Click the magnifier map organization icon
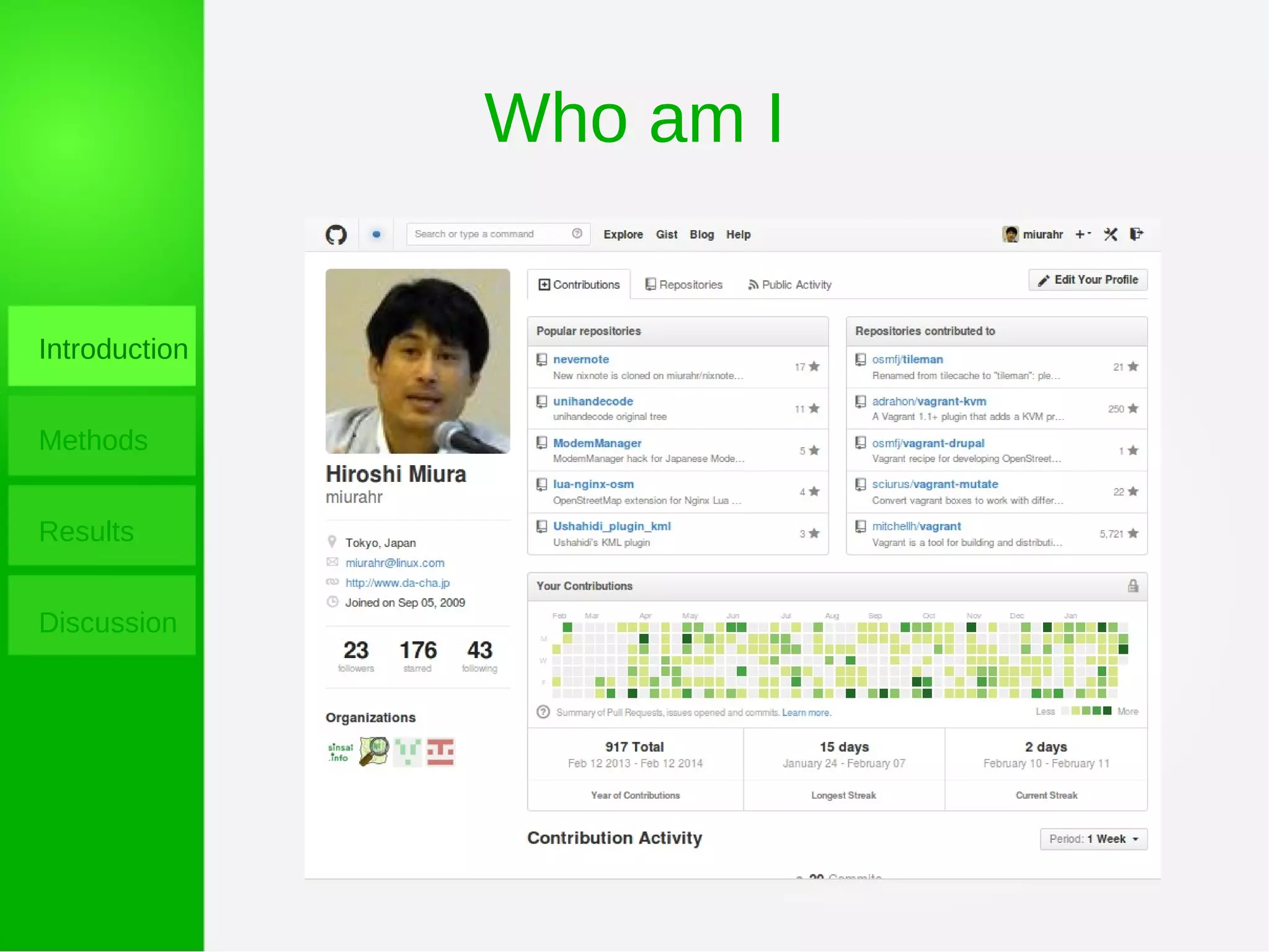 [374, 752]
